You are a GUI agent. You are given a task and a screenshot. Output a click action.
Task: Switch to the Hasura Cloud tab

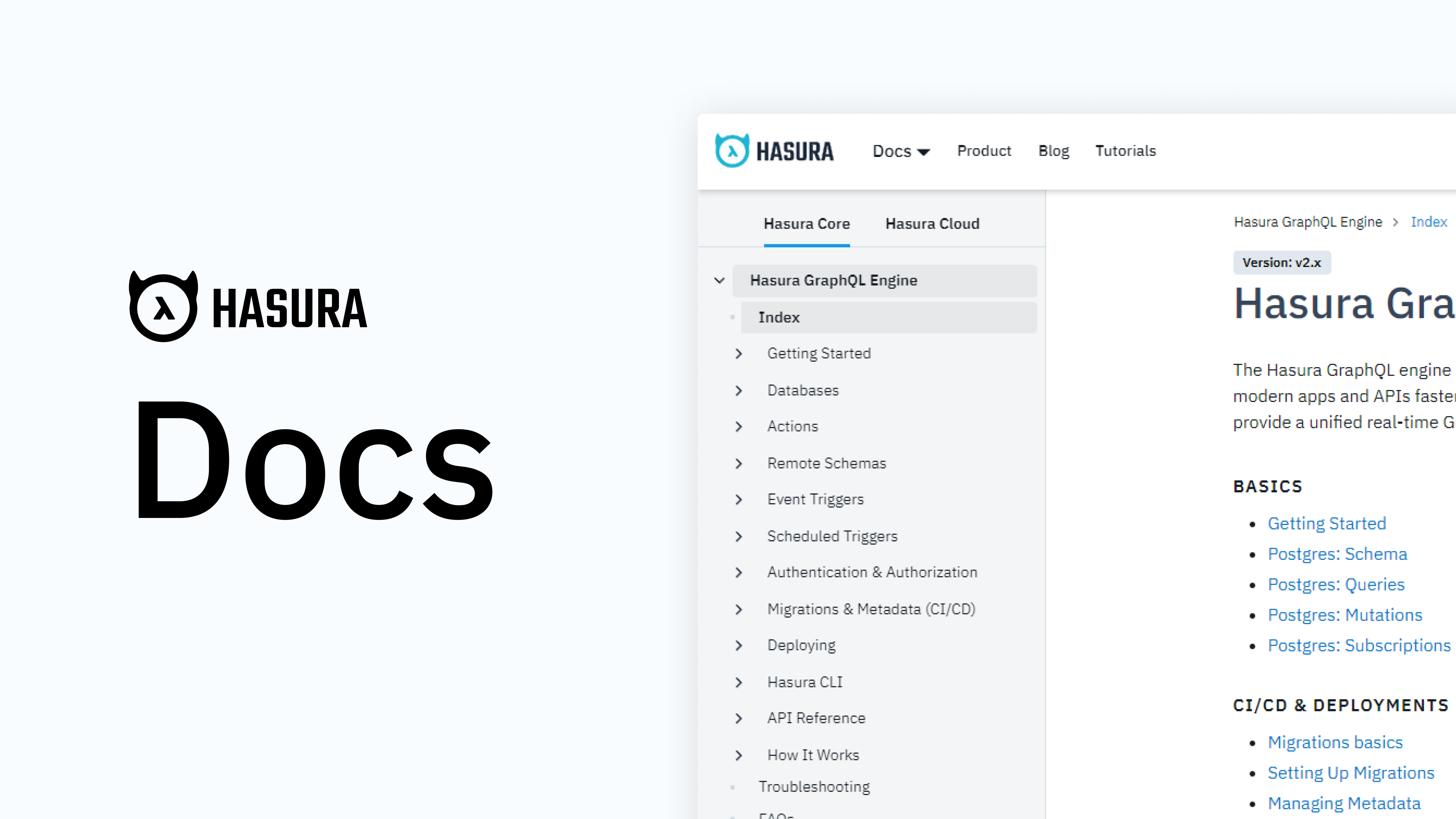(932, 224)
